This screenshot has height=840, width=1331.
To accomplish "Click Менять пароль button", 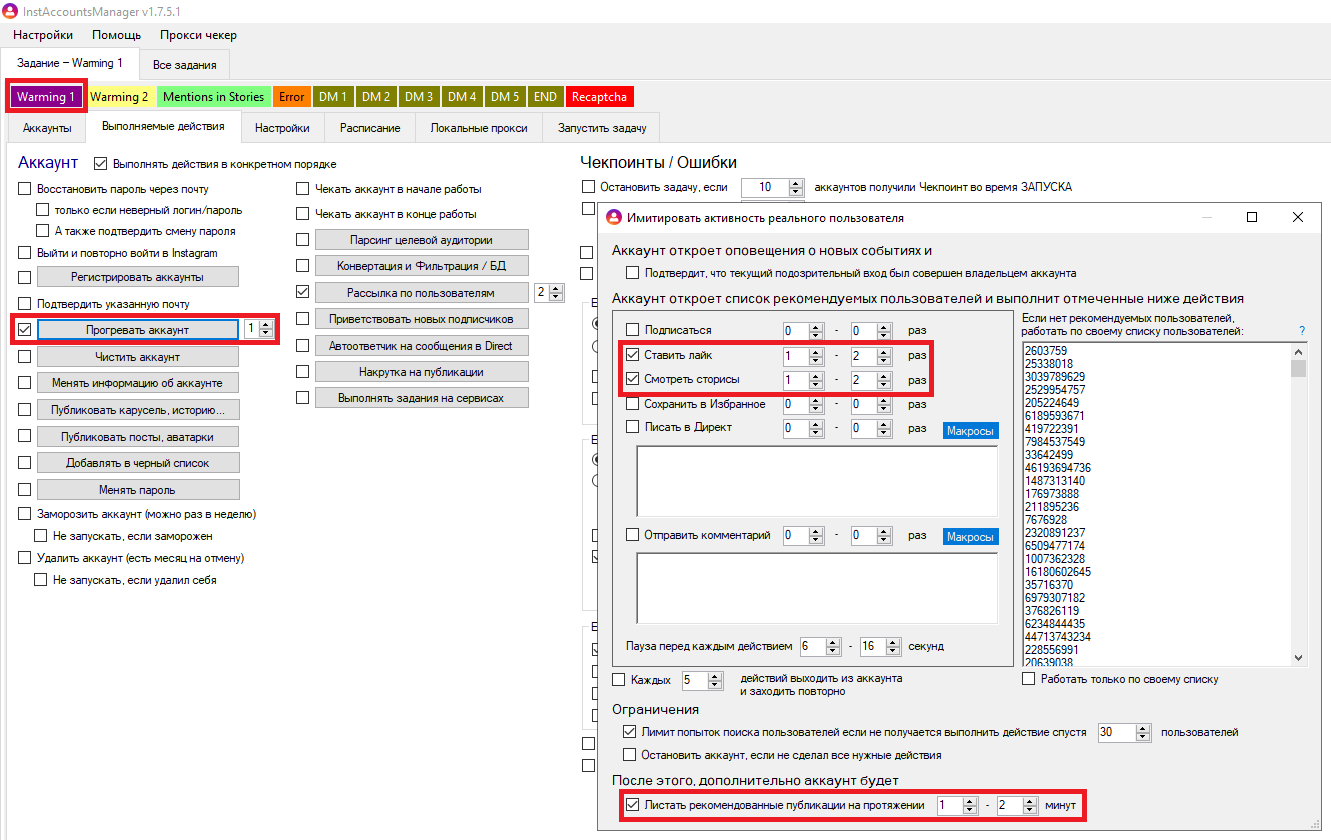I will [x=138, y=490].
